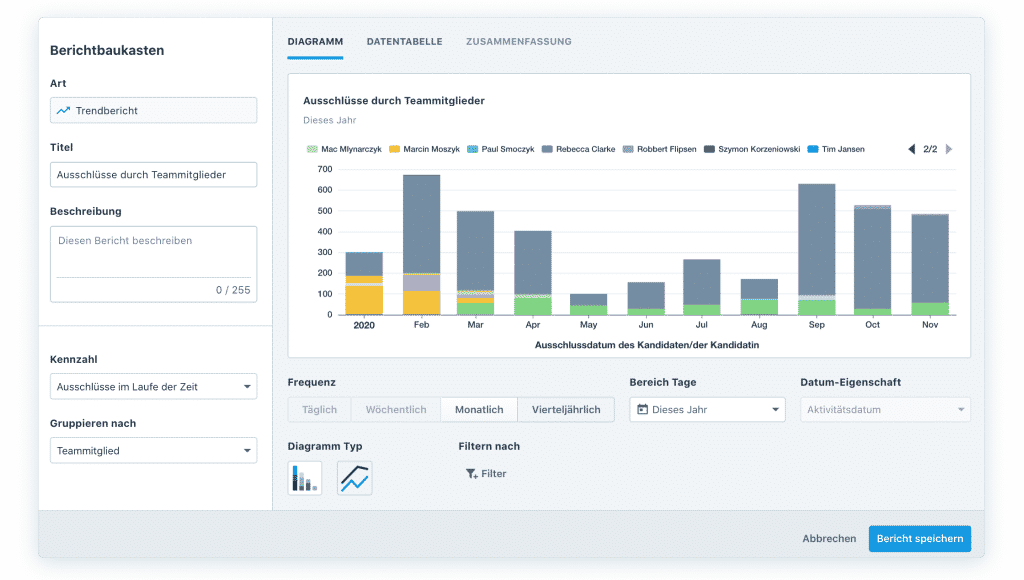Select the stacked bar chart type icon
Image resolution: width=1024 pixels, height=580 pixels.
click(x=304, y=478)
